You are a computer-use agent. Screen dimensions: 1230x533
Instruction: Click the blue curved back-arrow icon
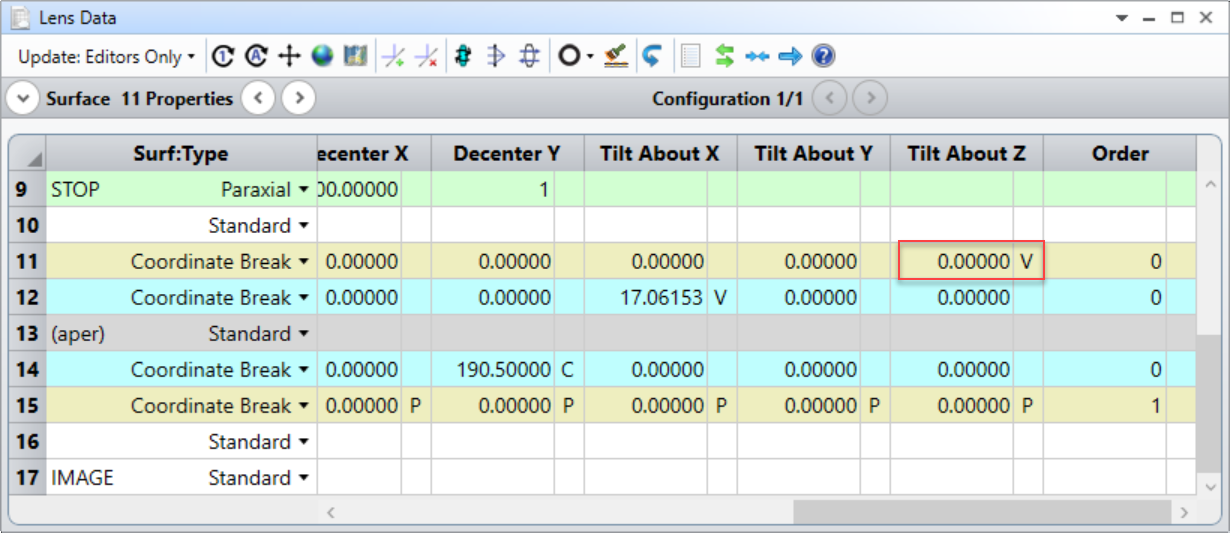pos(652,57)
